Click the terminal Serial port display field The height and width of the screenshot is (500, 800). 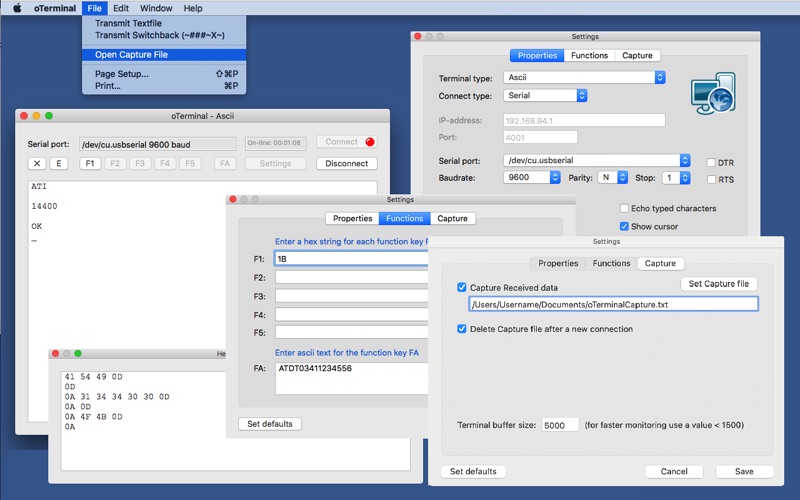pos(158,144)
